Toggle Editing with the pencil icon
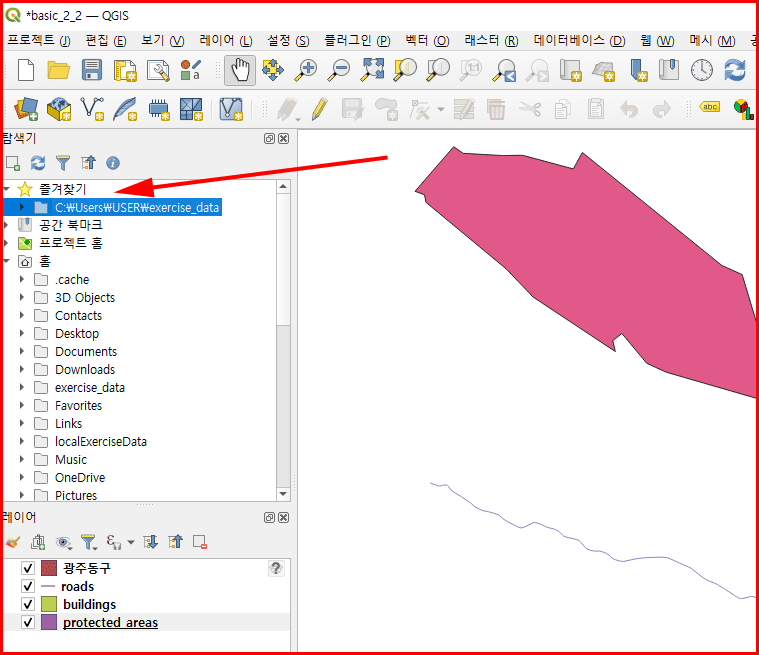The height and width of the screenshot is (655, 759). click(319, 109)
